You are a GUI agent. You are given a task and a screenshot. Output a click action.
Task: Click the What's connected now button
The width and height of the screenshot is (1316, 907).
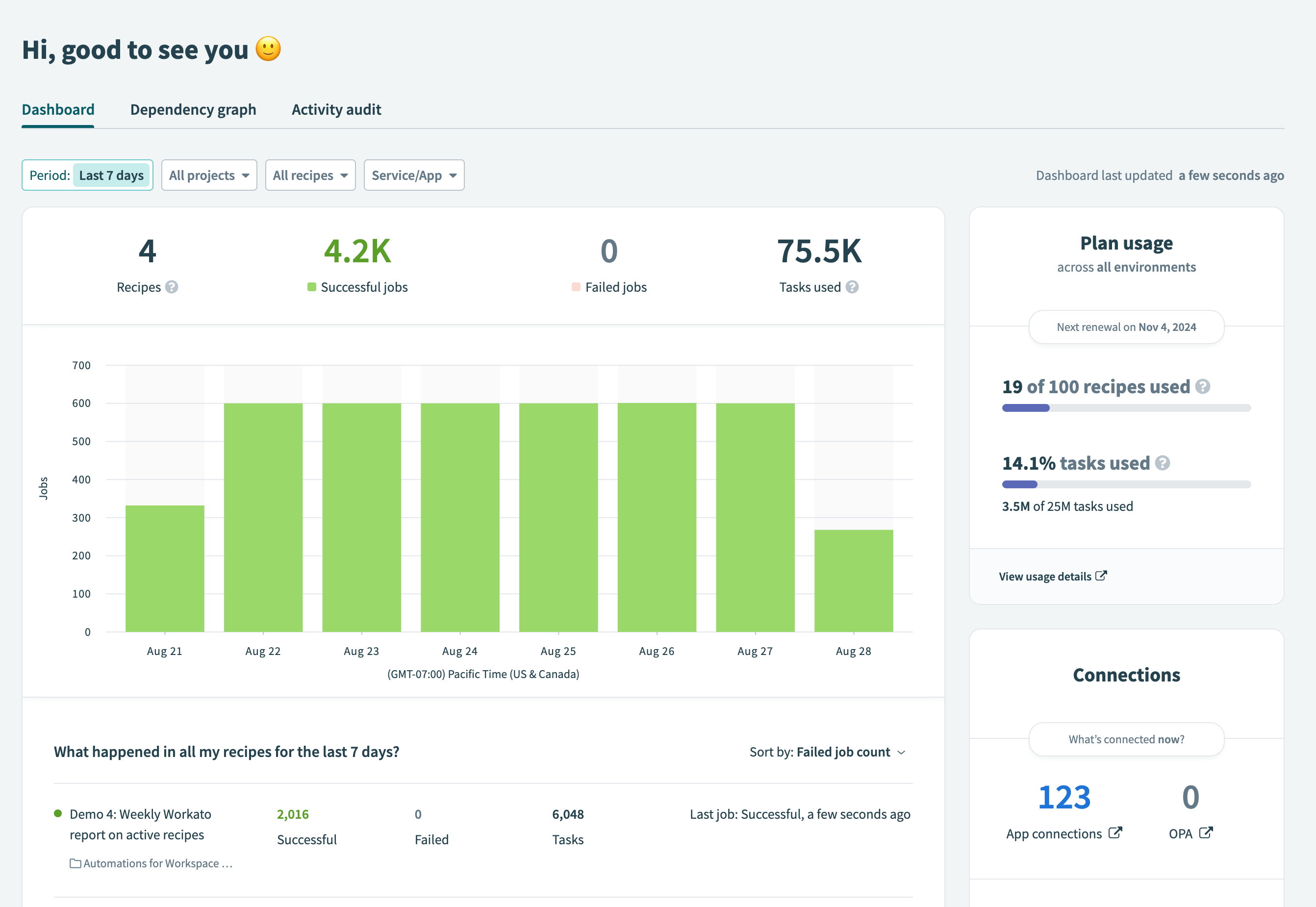point(1126,739)
